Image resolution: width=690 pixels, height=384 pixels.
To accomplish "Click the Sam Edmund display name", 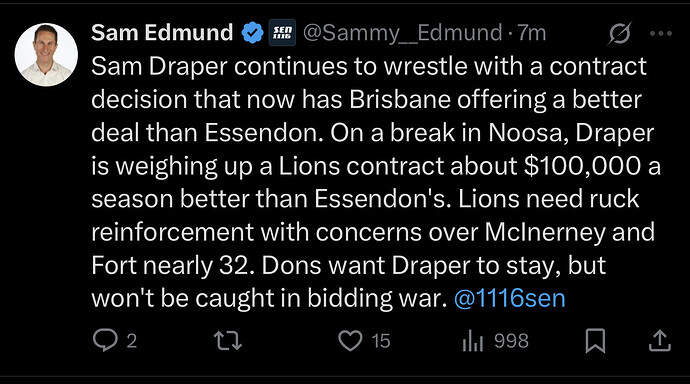I will click(162, 33).
